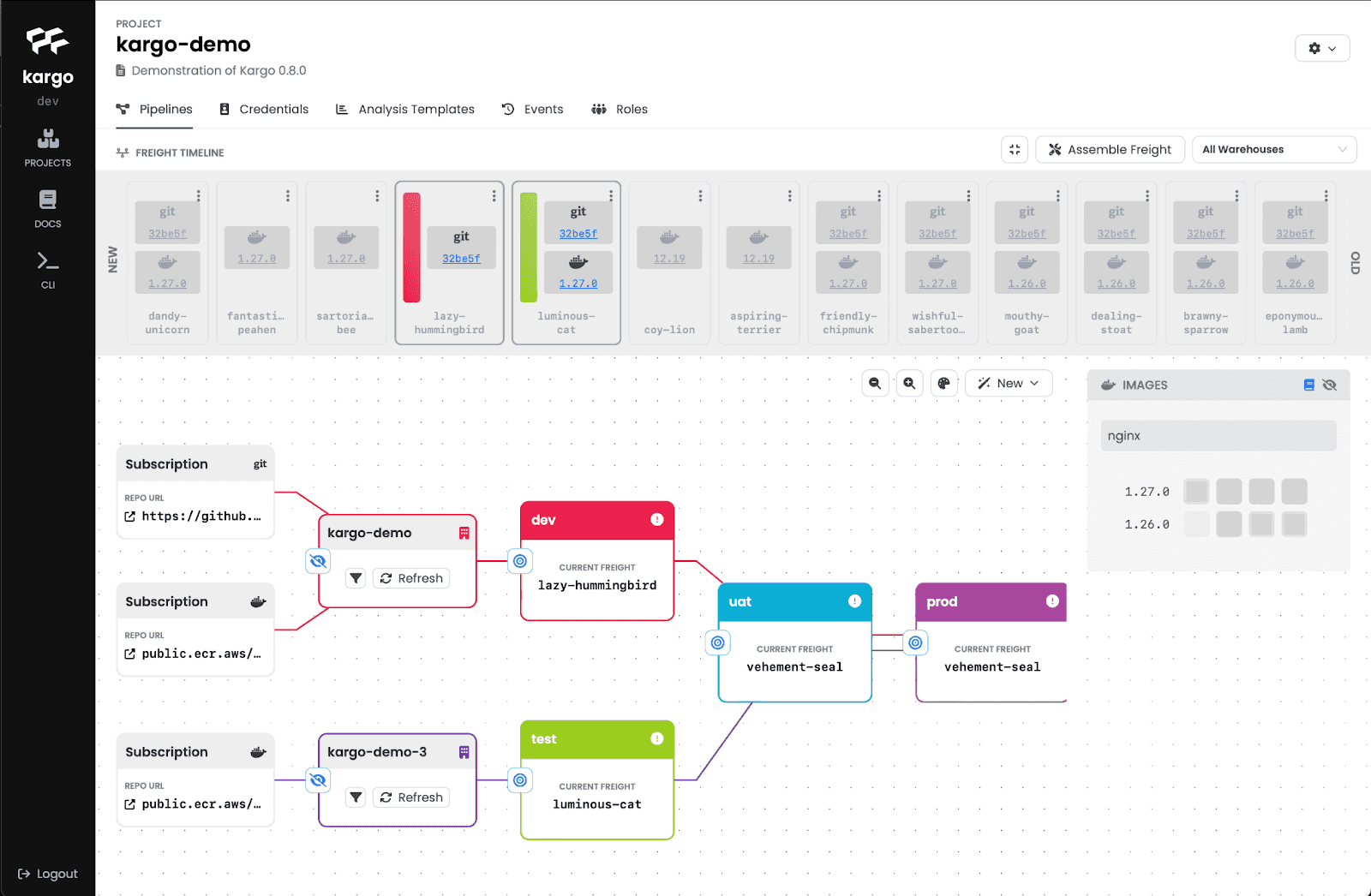Click the red bar on lazy-hummingbird freight
The width and height of the screenshot is (1371, 896).
coord(411,248)
